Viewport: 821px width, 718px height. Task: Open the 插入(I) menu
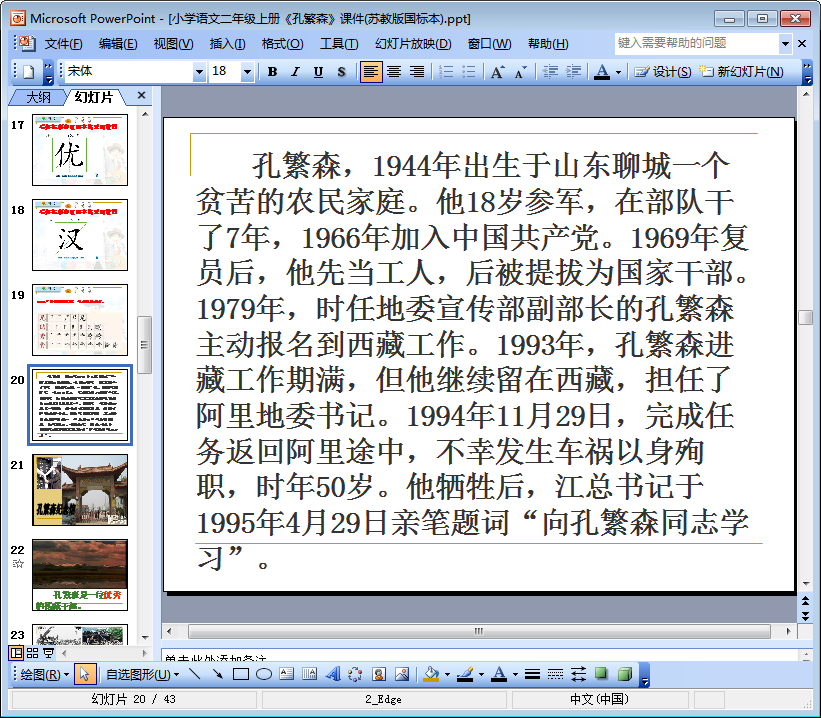[227, 44]
